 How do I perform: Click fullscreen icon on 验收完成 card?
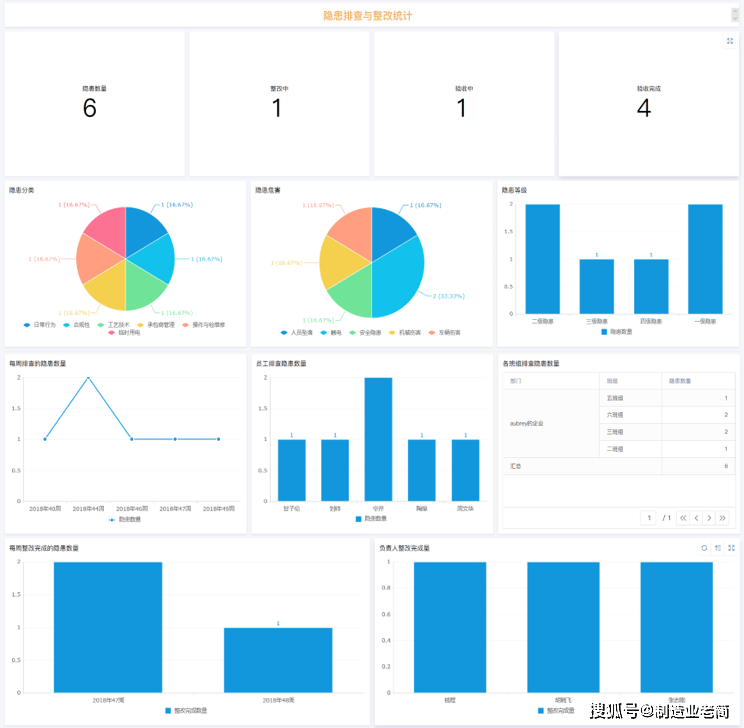coord(730,41)
